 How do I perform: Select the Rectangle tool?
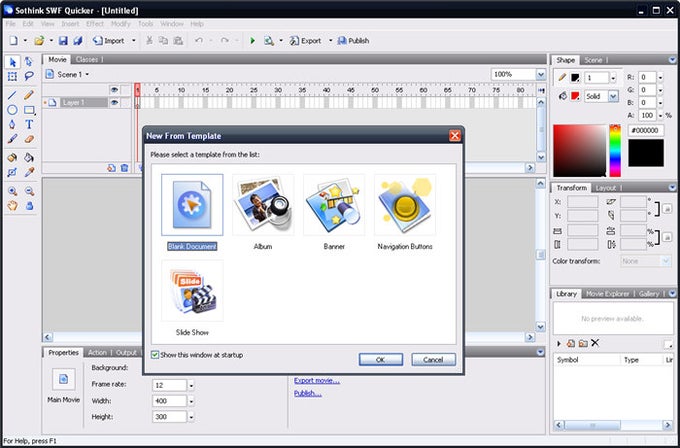point(29,110)
